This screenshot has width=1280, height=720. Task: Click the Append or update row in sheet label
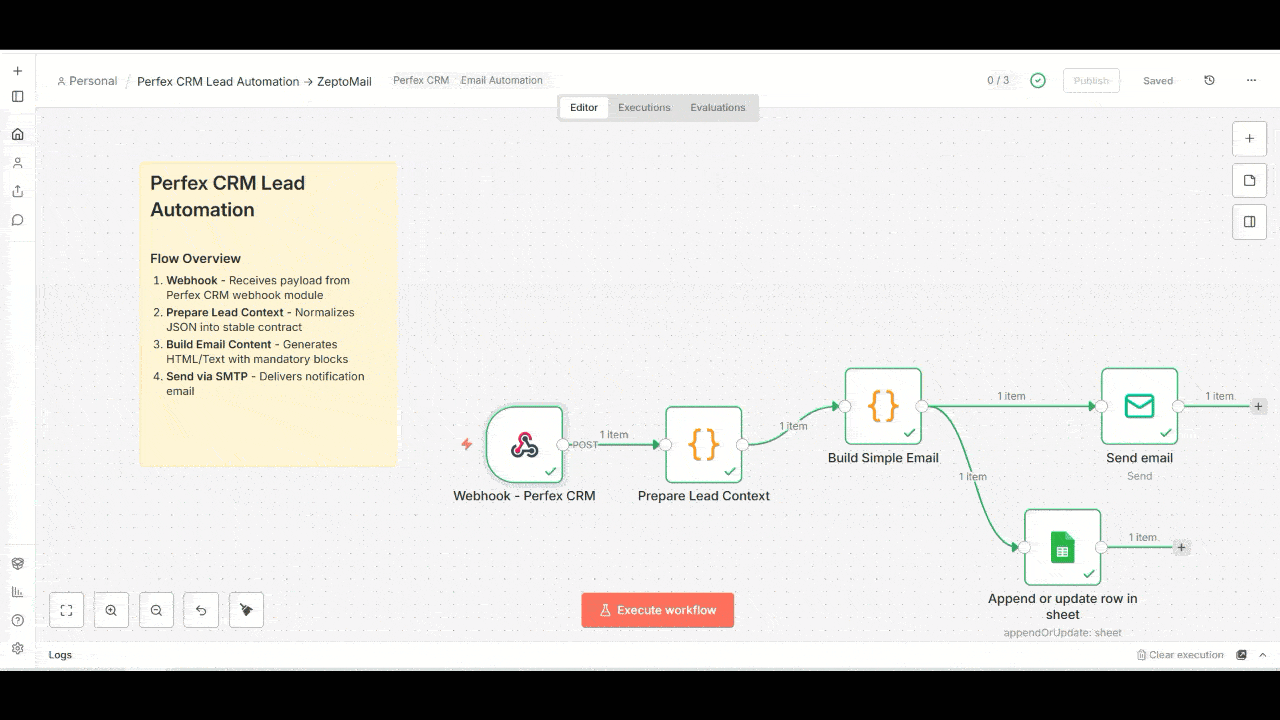click(1062, 607)
